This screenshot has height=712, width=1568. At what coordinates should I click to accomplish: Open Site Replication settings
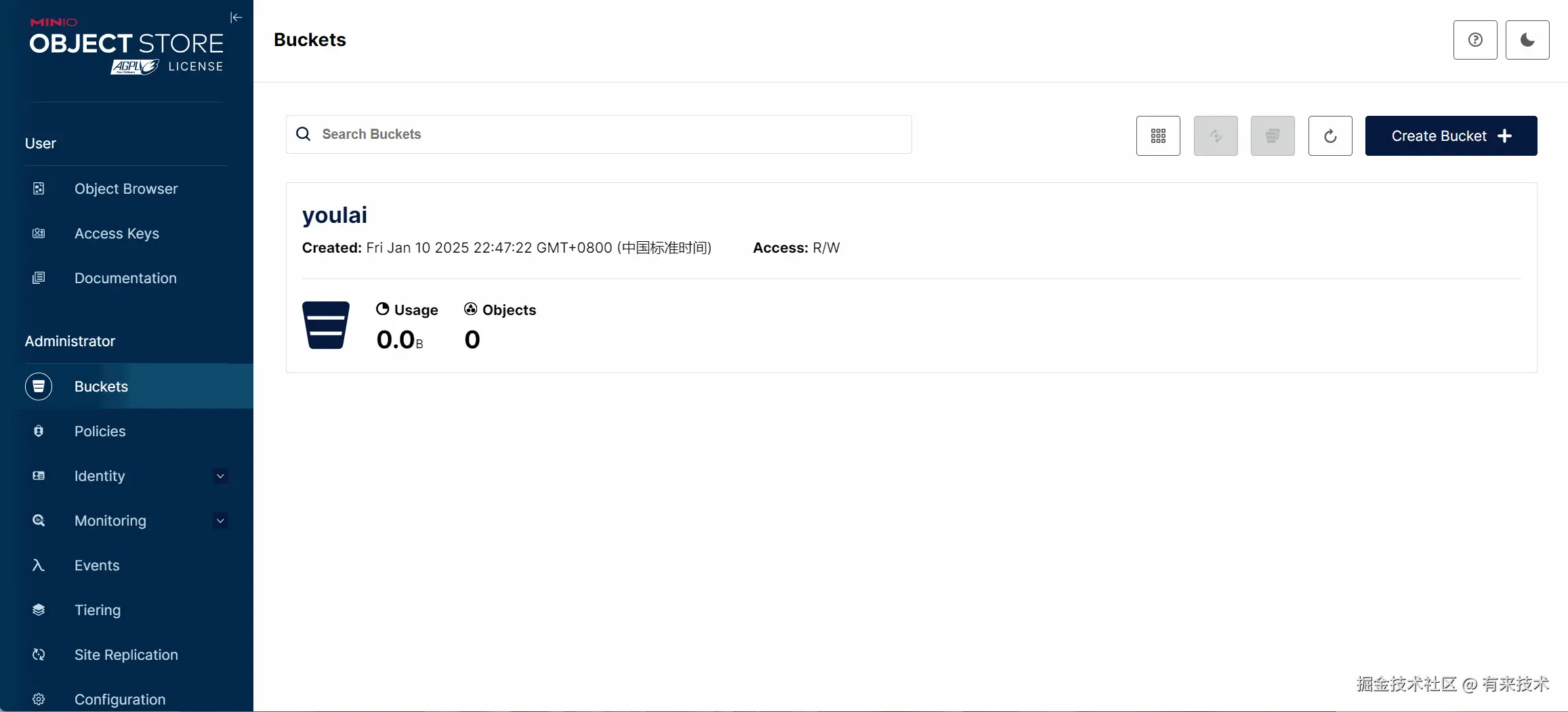(126, 654)
